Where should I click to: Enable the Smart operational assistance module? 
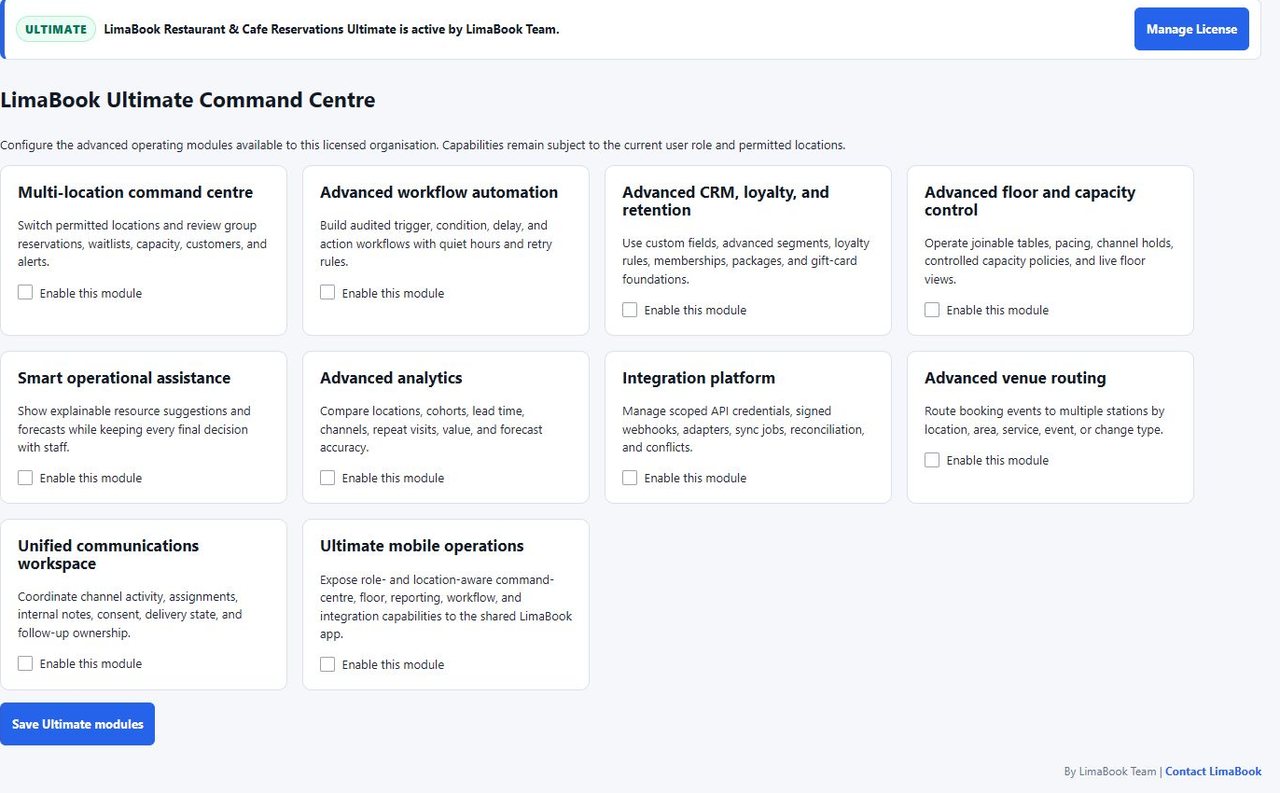click(x=26, y=478)
